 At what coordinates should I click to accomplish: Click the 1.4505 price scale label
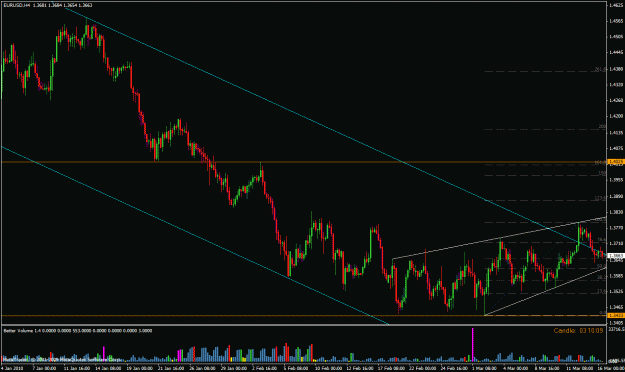(x=616, y=37)
